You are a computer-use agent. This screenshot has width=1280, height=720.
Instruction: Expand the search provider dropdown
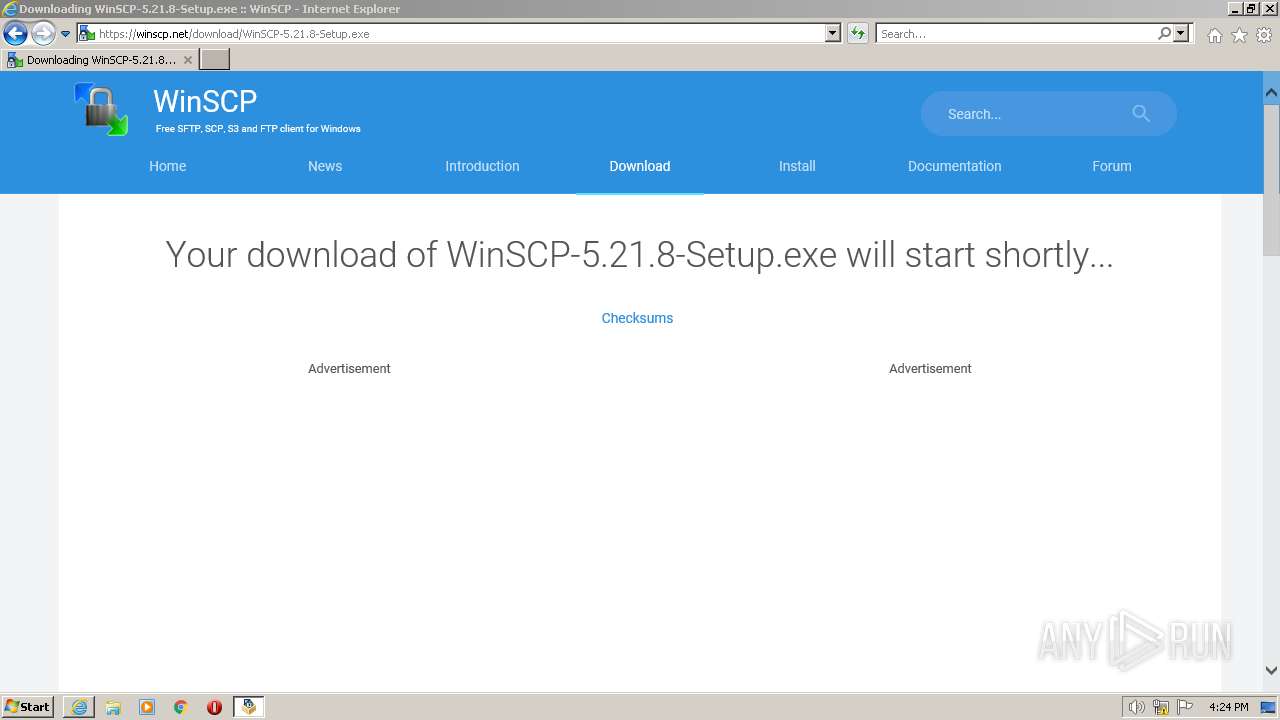pos(1181,33)
